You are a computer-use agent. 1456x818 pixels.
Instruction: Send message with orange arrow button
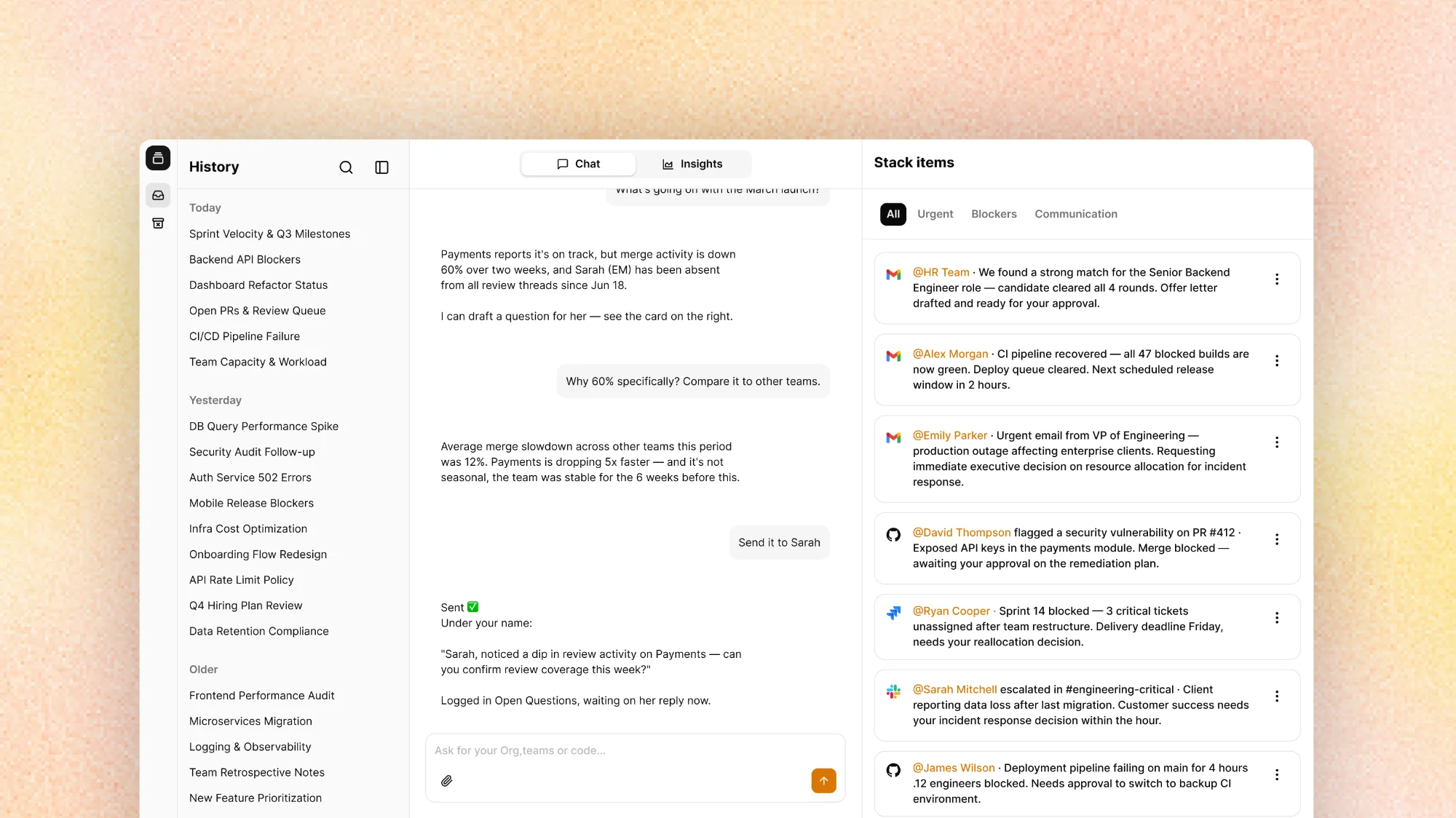coord(823,781)
